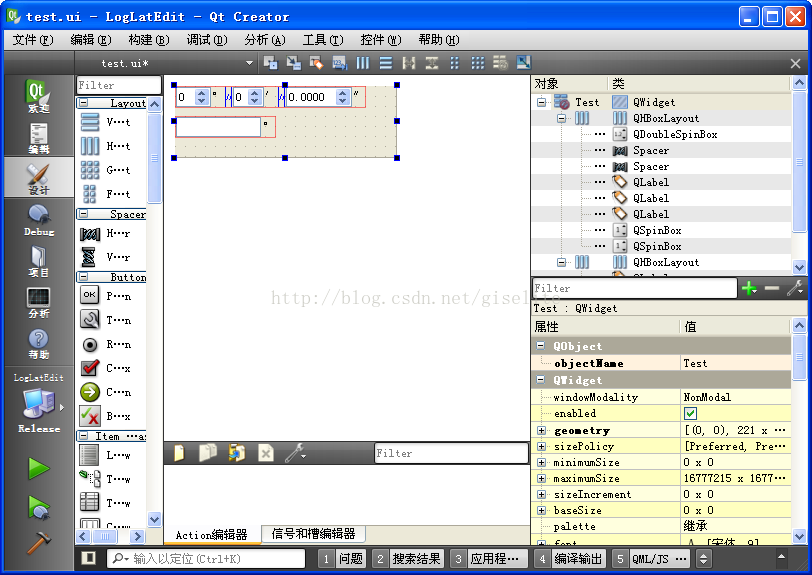This screenshot has width=812, height=575.
Task: Open the Welcome mode in sidebar
Action: (38, 96)
